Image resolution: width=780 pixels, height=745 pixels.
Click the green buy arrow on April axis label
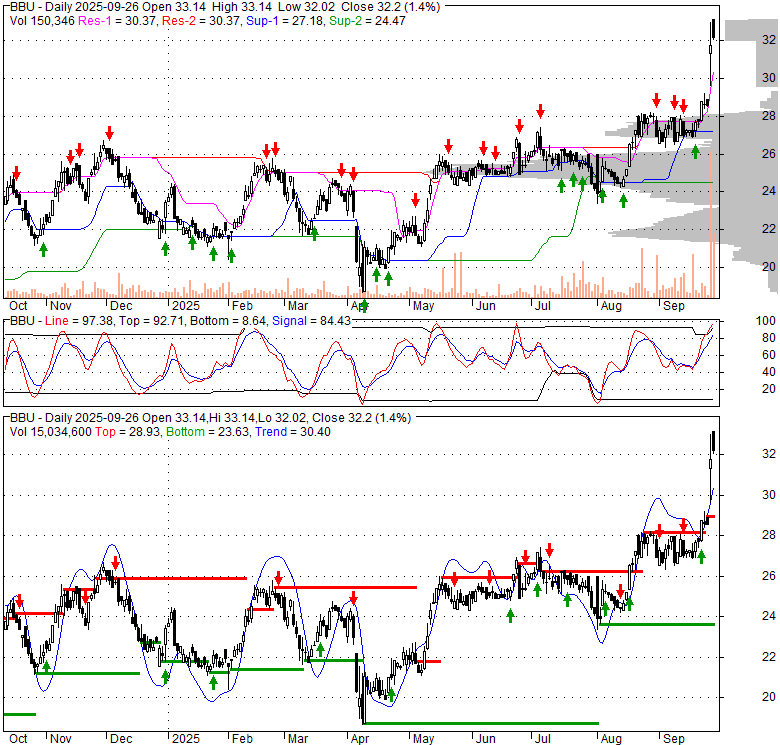pos(365,305)
